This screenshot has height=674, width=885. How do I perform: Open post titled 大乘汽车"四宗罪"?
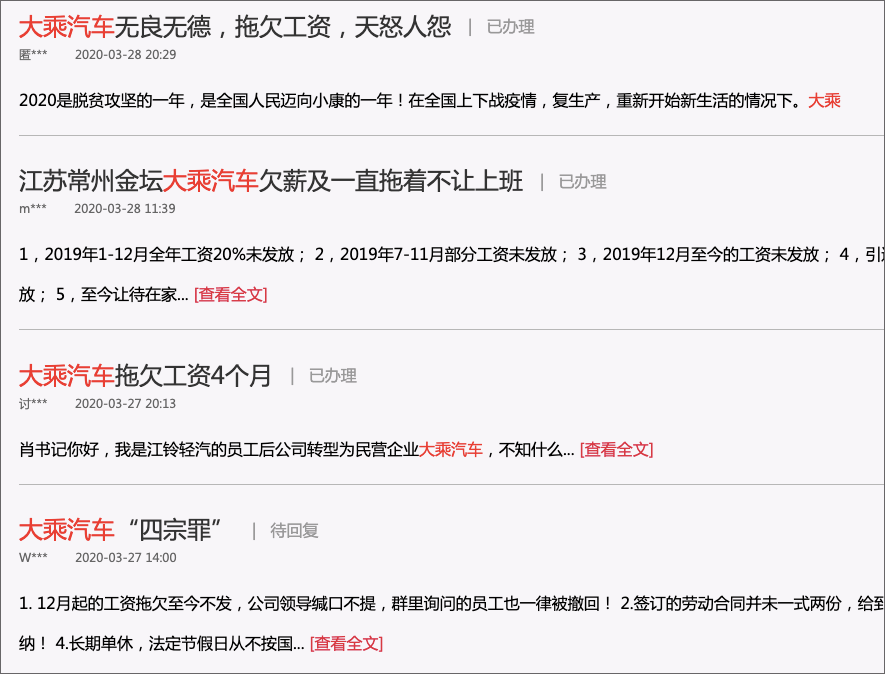point(120,530)
